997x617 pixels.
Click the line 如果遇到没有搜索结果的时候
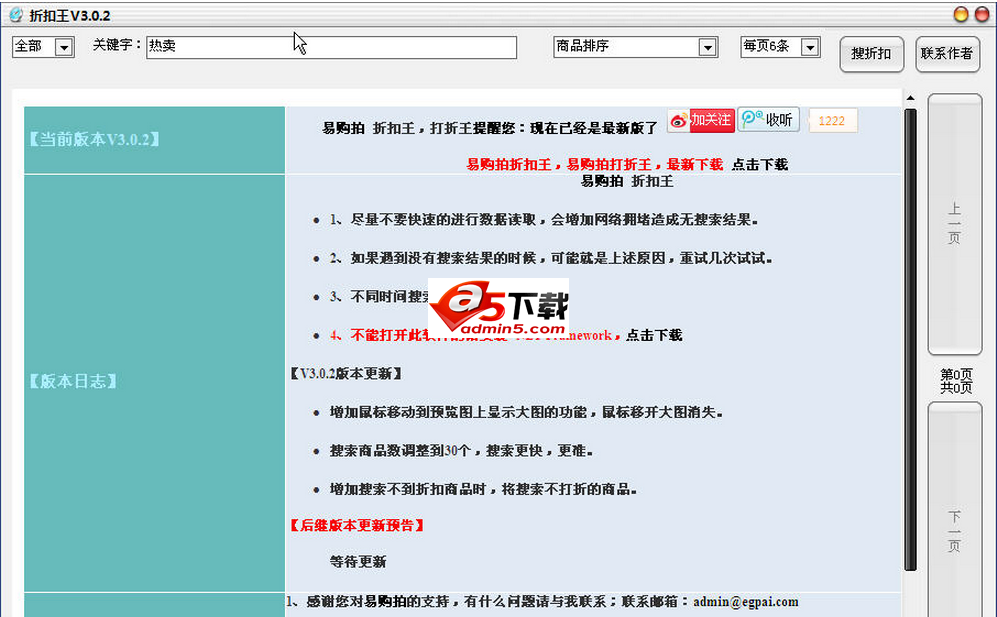[551, 258]
